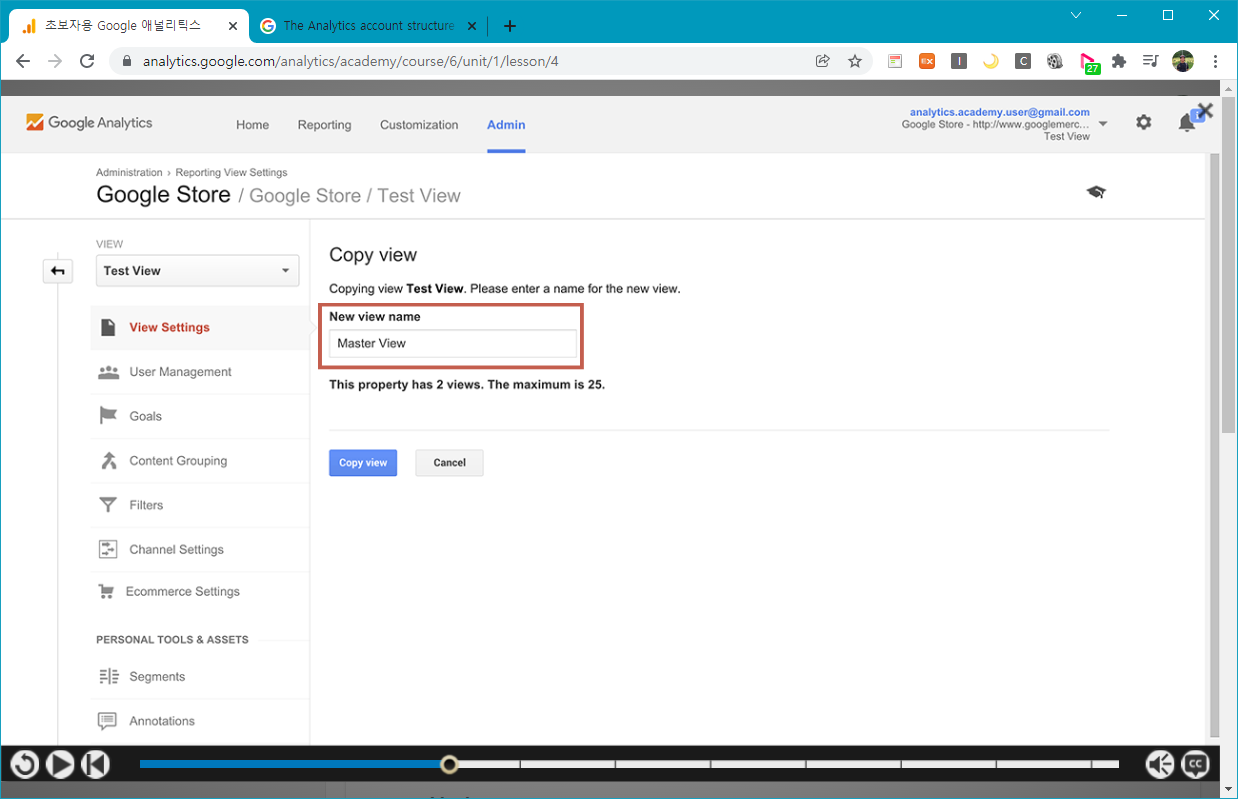Replay the lesson video
This screenshot has width=1238, height=799.
(x=25, y=765)
